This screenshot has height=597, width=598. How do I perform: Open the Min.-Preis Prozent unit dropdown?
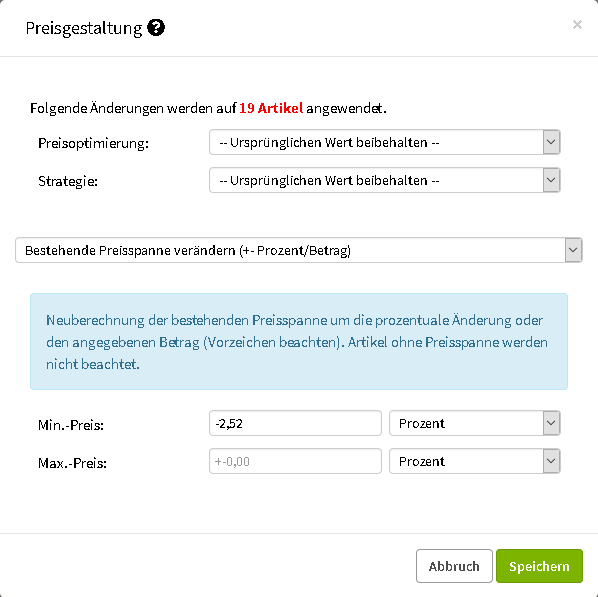coord(474,423)
